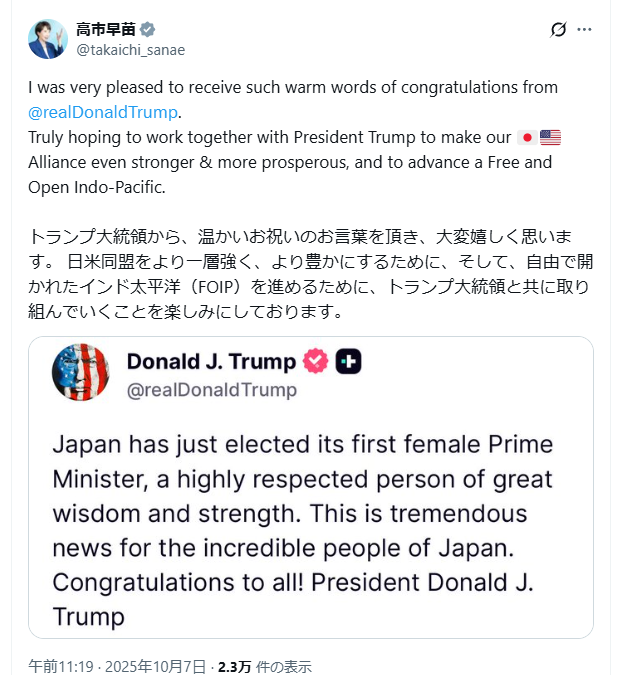
Task: Click the pink verified badge beside Donald J. Trump
Action: click(x=316, y=362)
